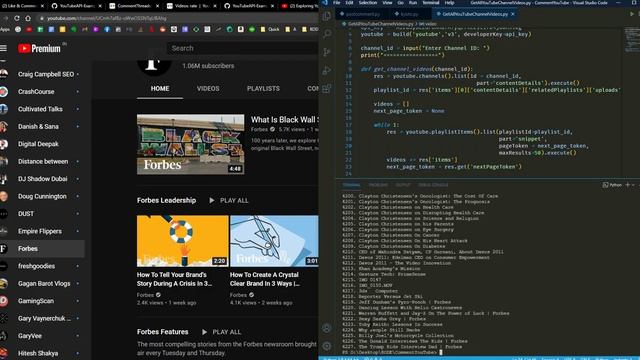Select the channel Home tab

(160, 89)
